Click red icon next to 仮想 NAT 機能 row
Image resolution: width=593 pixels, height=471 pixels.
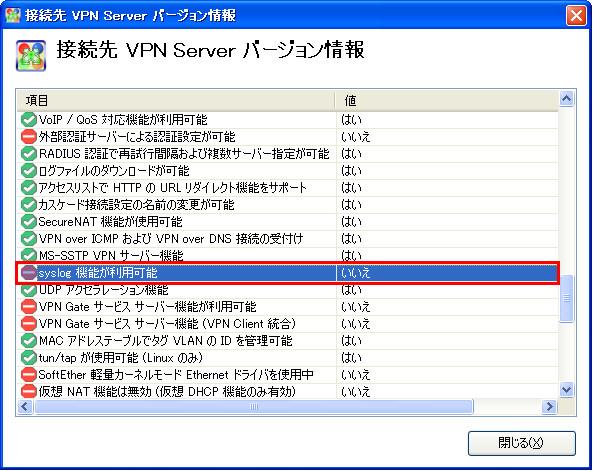(x=28, y=391)
